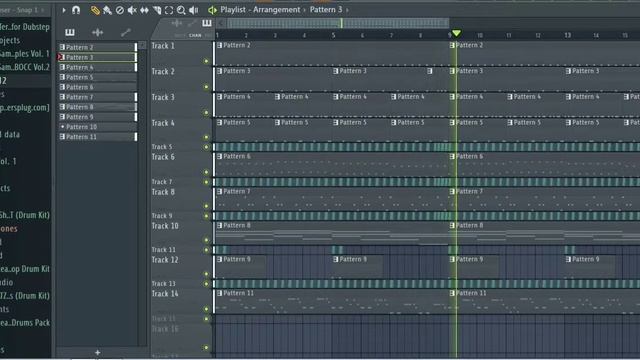Toggle mute switch on Track 2
The width and height of the screenshot is (640, 360).
click(206, 87)
